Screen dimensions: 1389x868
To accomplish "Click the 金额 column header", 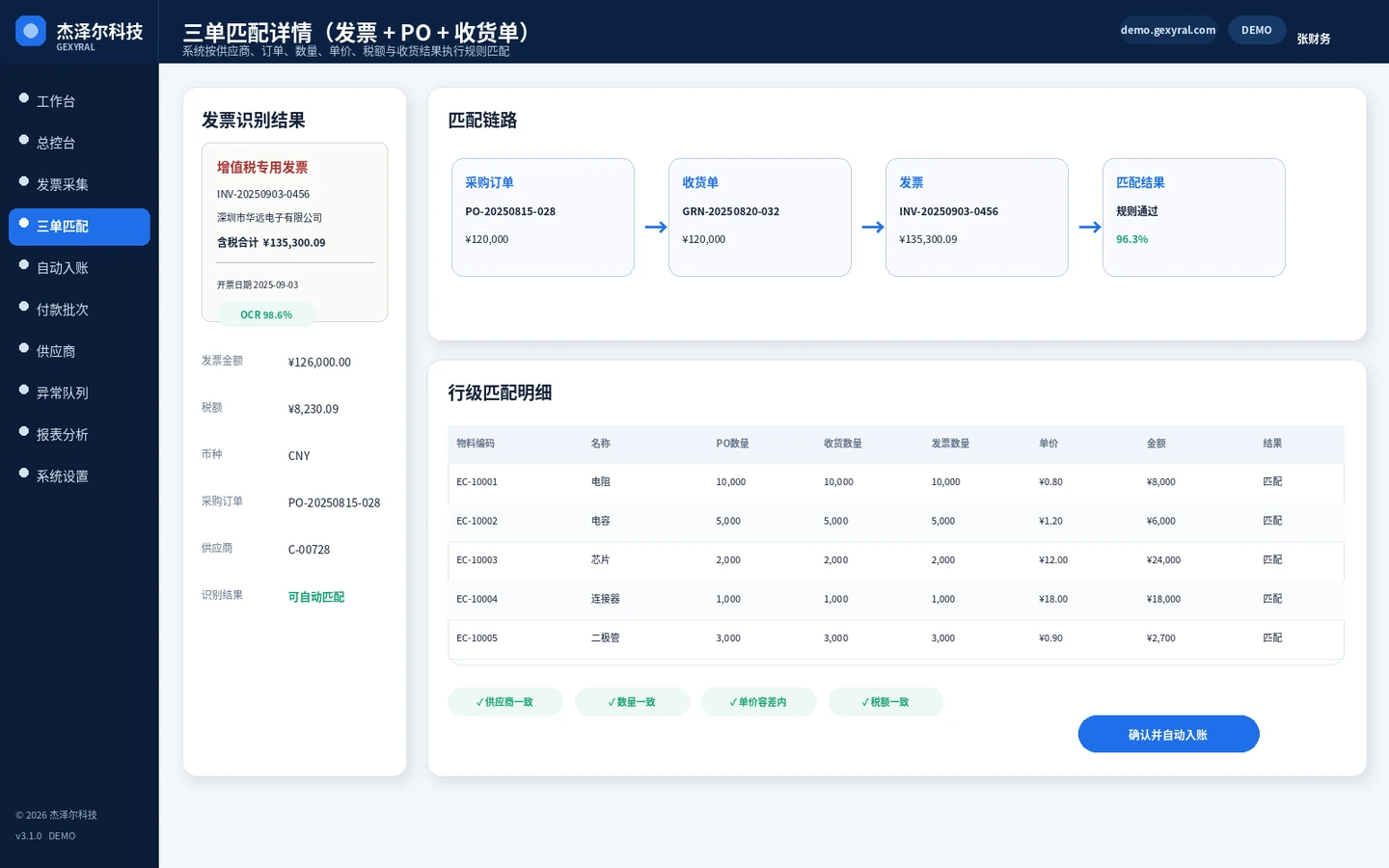I will coord(1156,444).
